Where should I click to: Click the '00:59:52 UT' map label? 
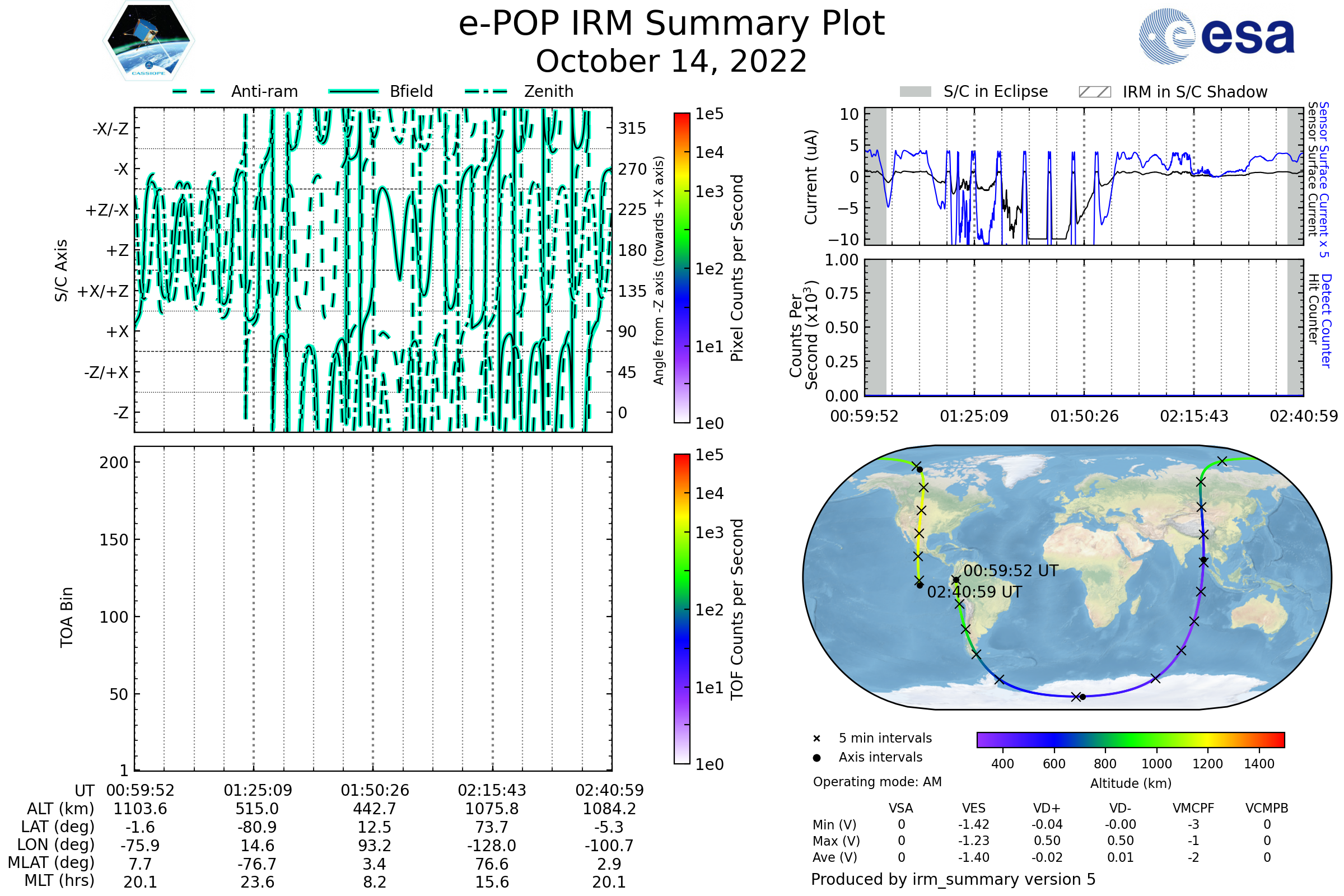pos(1011,571)
